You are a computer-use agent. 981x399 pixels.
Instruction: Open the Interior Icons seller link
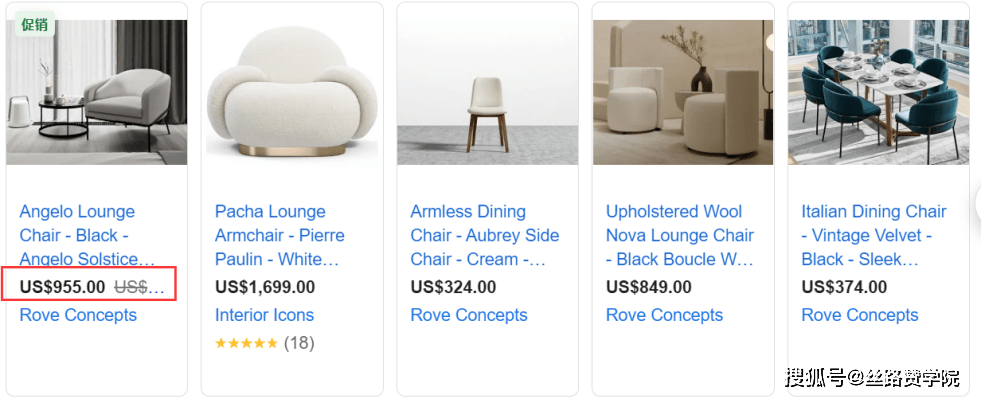pyautogui.click(x=265, y=315)
